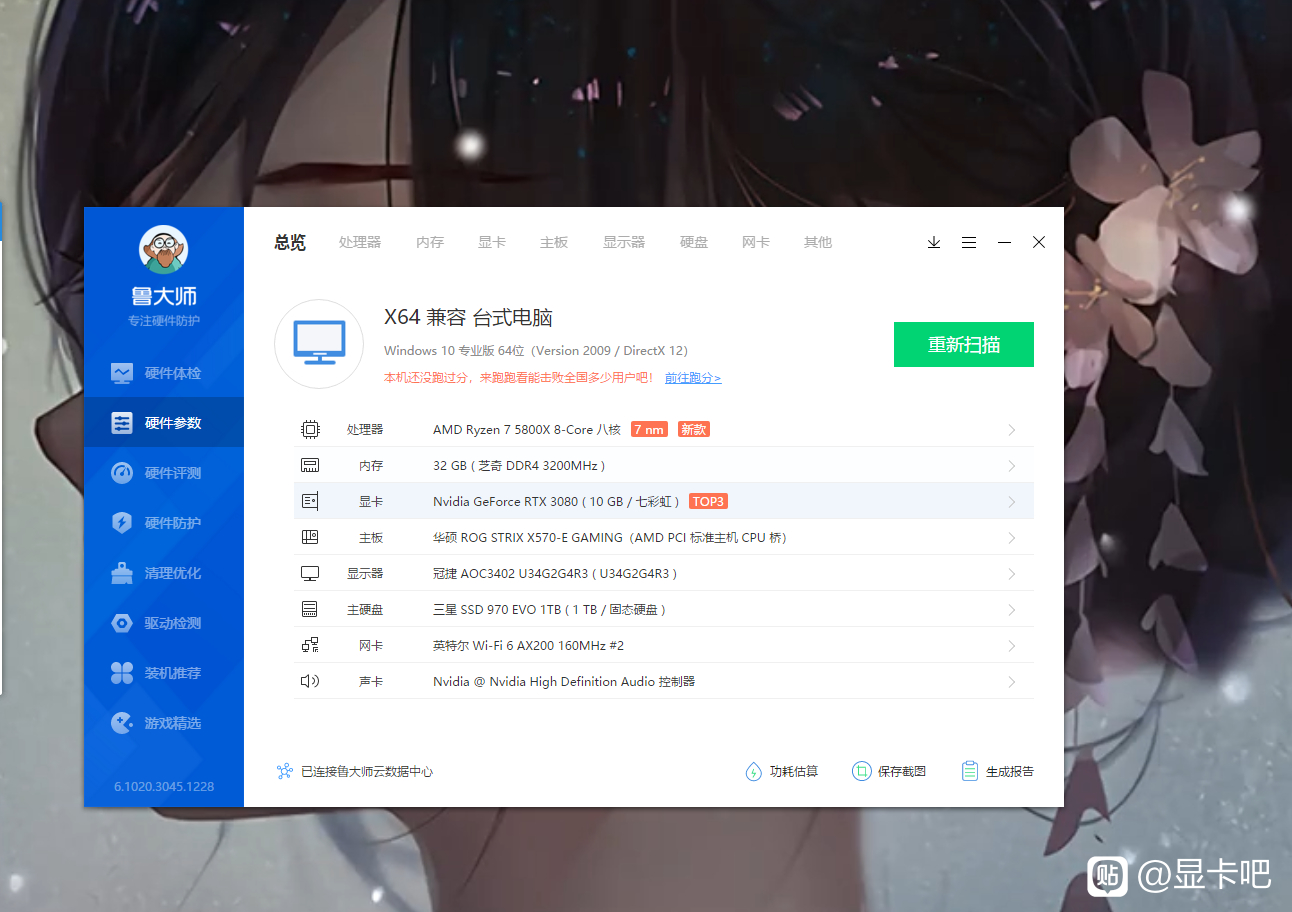
Task: Click the 主板 motherboard icon
Action: (310, 537)
